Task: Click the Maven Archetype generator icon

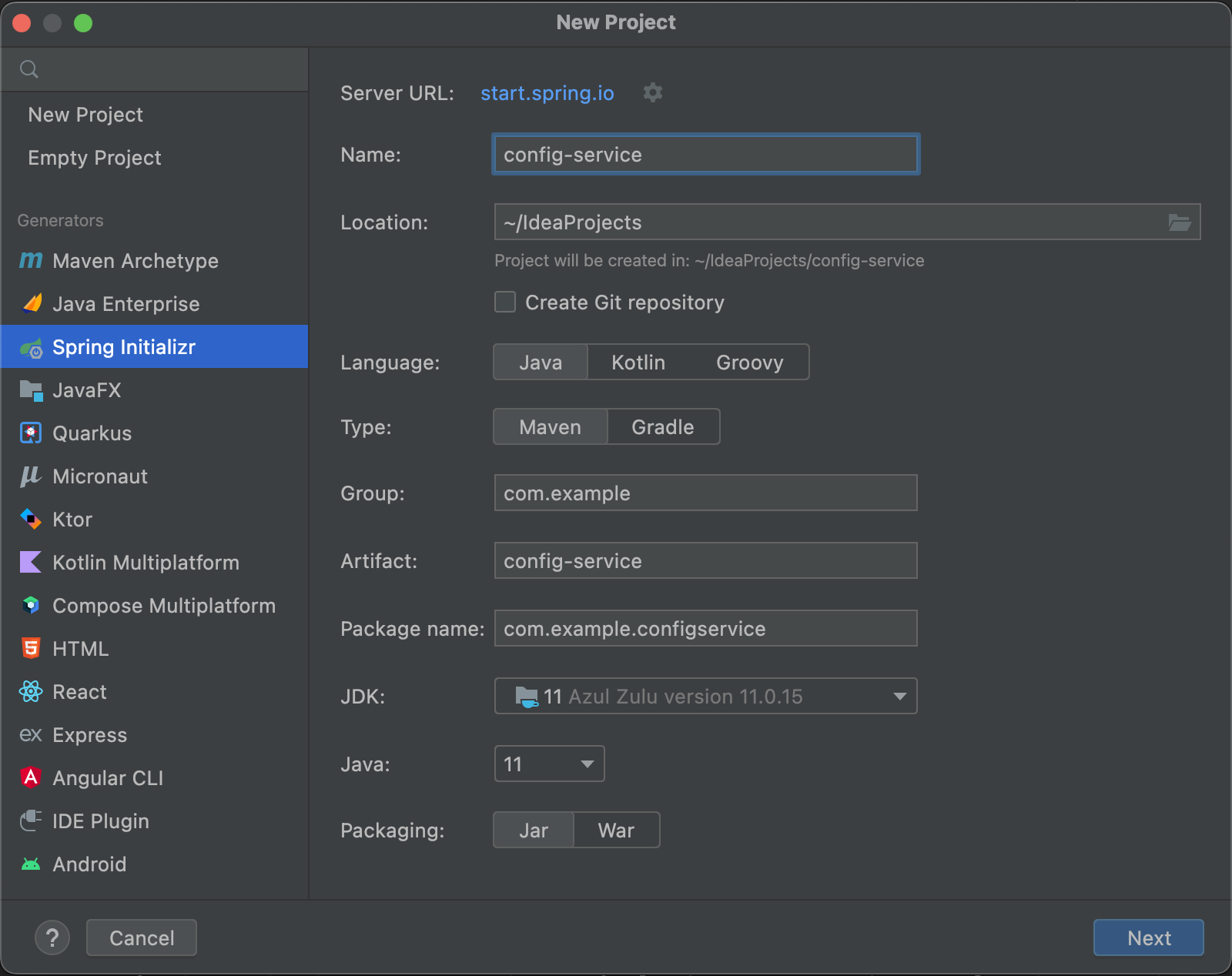Action: tap(31, 261)
